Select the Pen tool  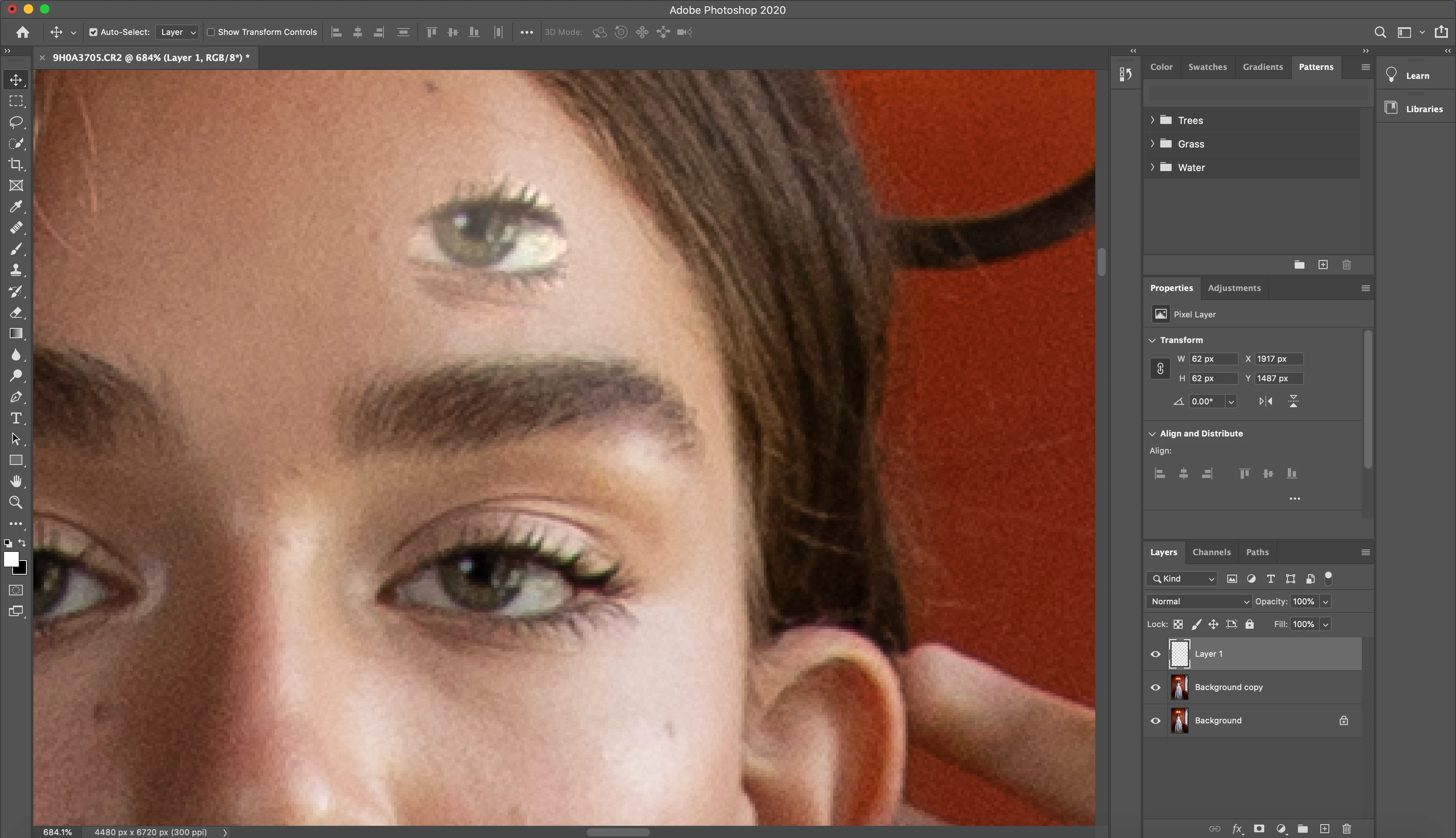pos(16,397)
